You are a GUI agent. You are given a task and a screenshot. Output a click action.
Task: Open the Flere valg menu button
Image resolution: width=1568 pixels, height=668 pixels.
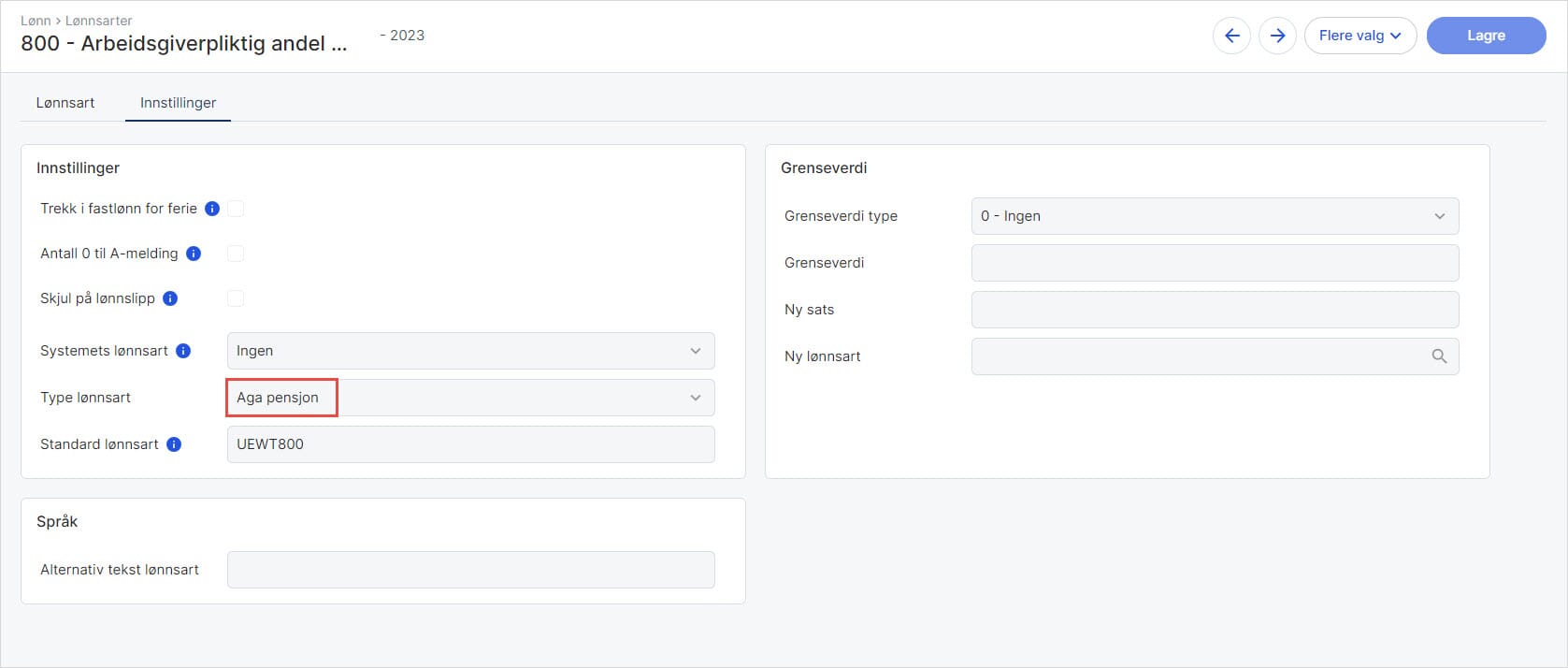coord(1359,36)
